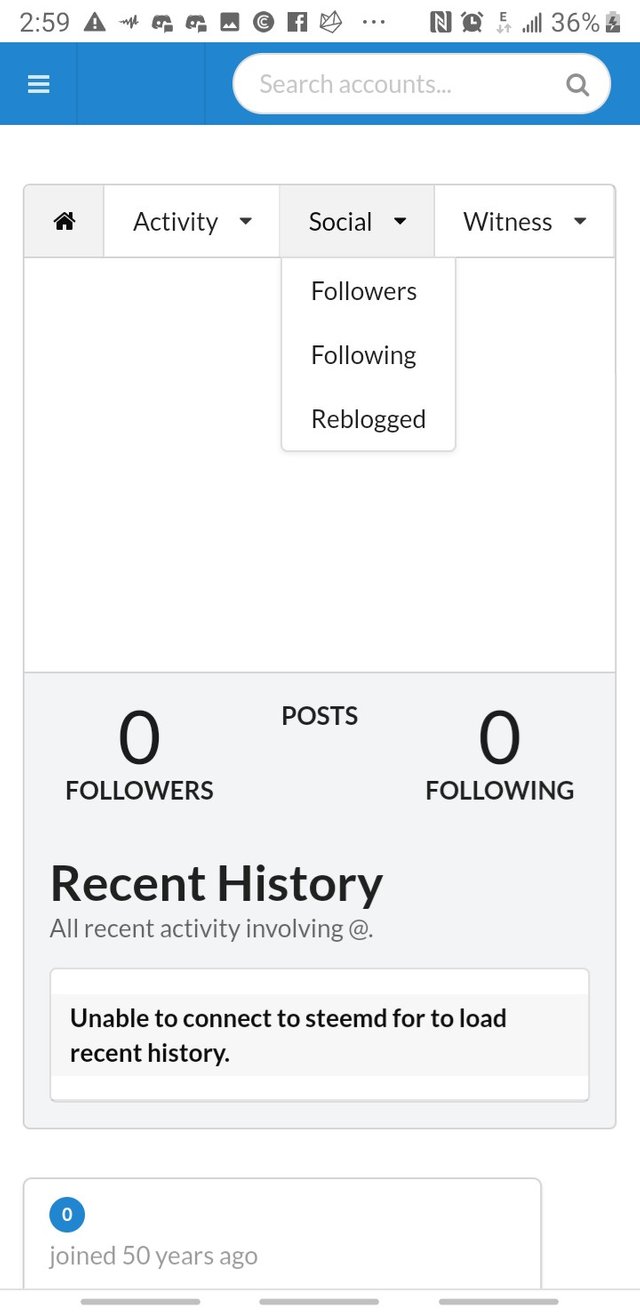Select Followers from Social menu
Image resolution: width=640 pixels, height=1316 pixels.
coord(364,291)
